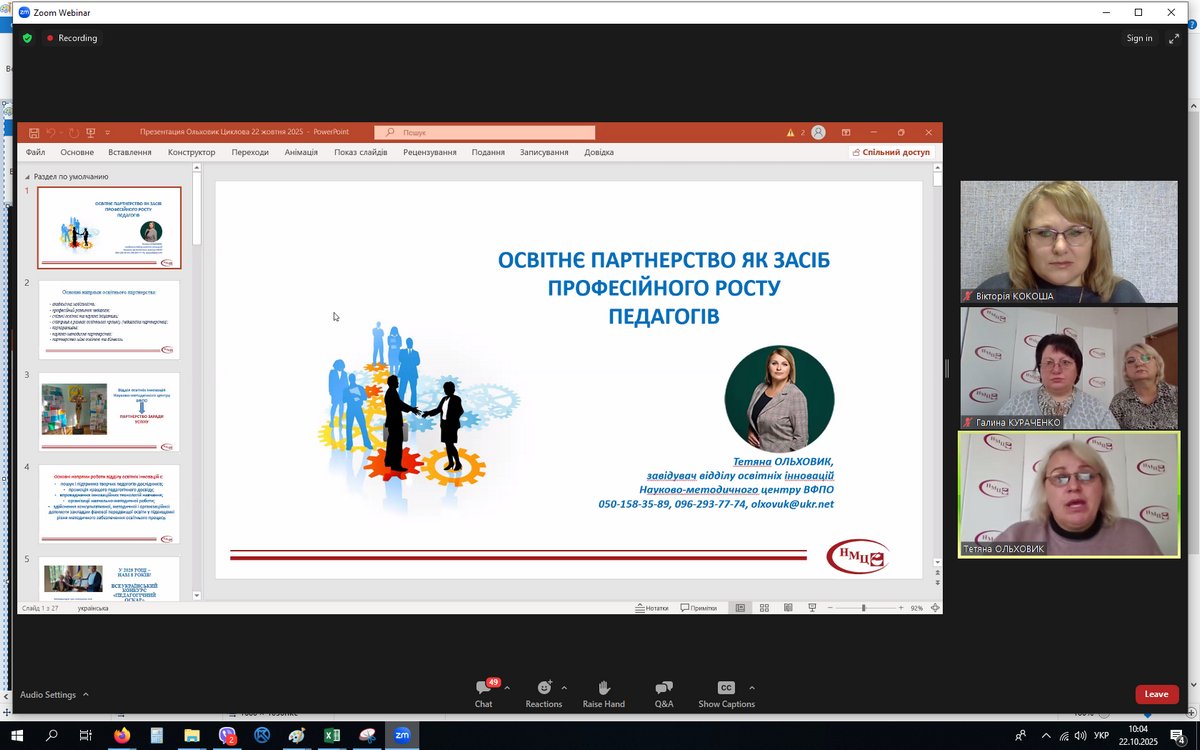Toggle the УКР keyboard language indicator
This screenshot has height=750, width=1200.
1101,736
